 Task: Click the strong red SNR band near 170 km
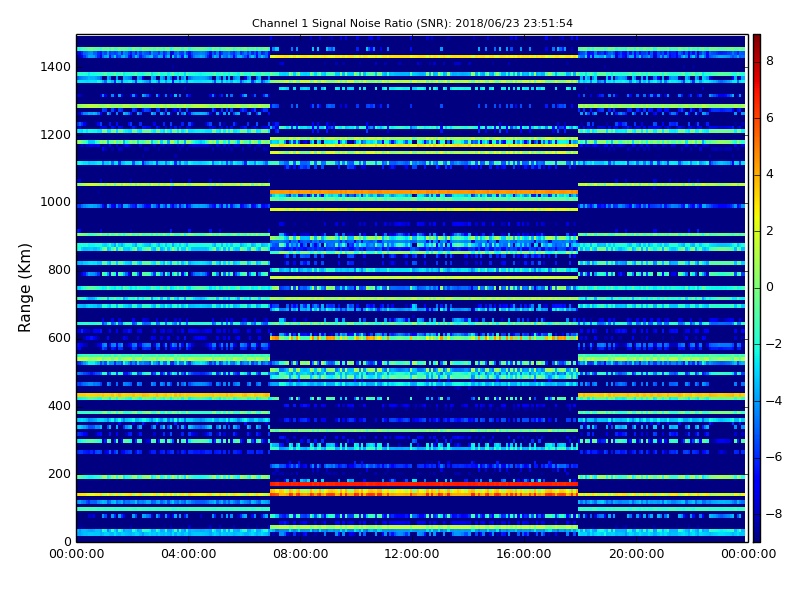424,484
